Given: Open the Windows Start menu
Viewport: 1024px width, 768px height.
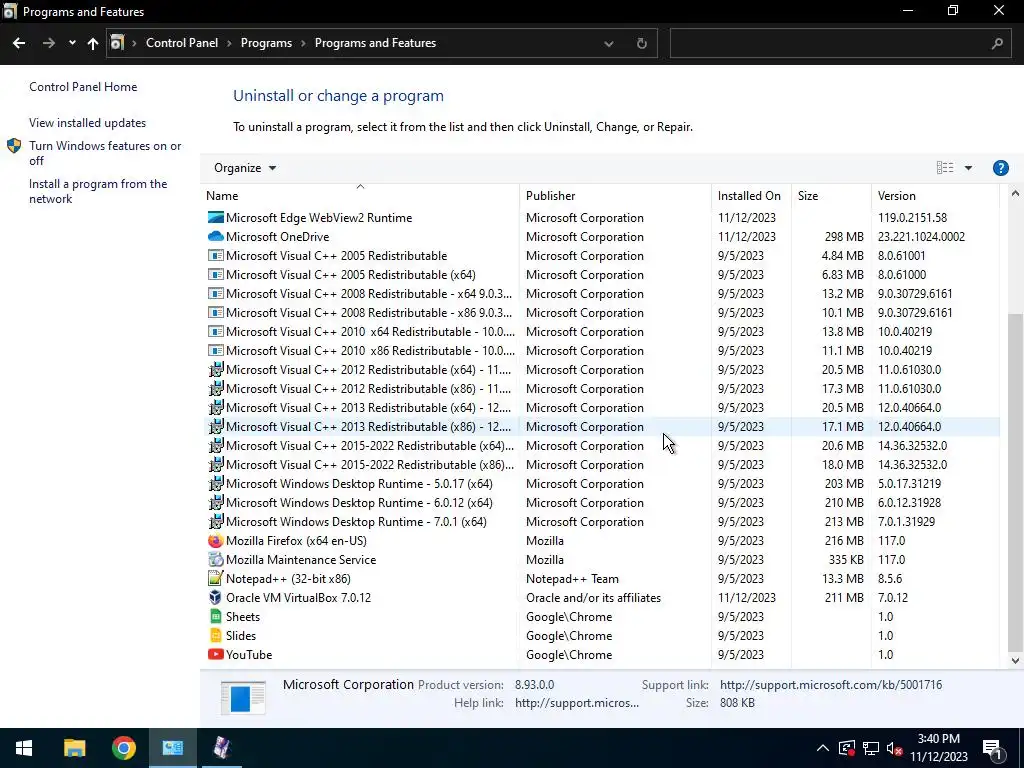Looking at the screenshot, I should coord(24,748).
